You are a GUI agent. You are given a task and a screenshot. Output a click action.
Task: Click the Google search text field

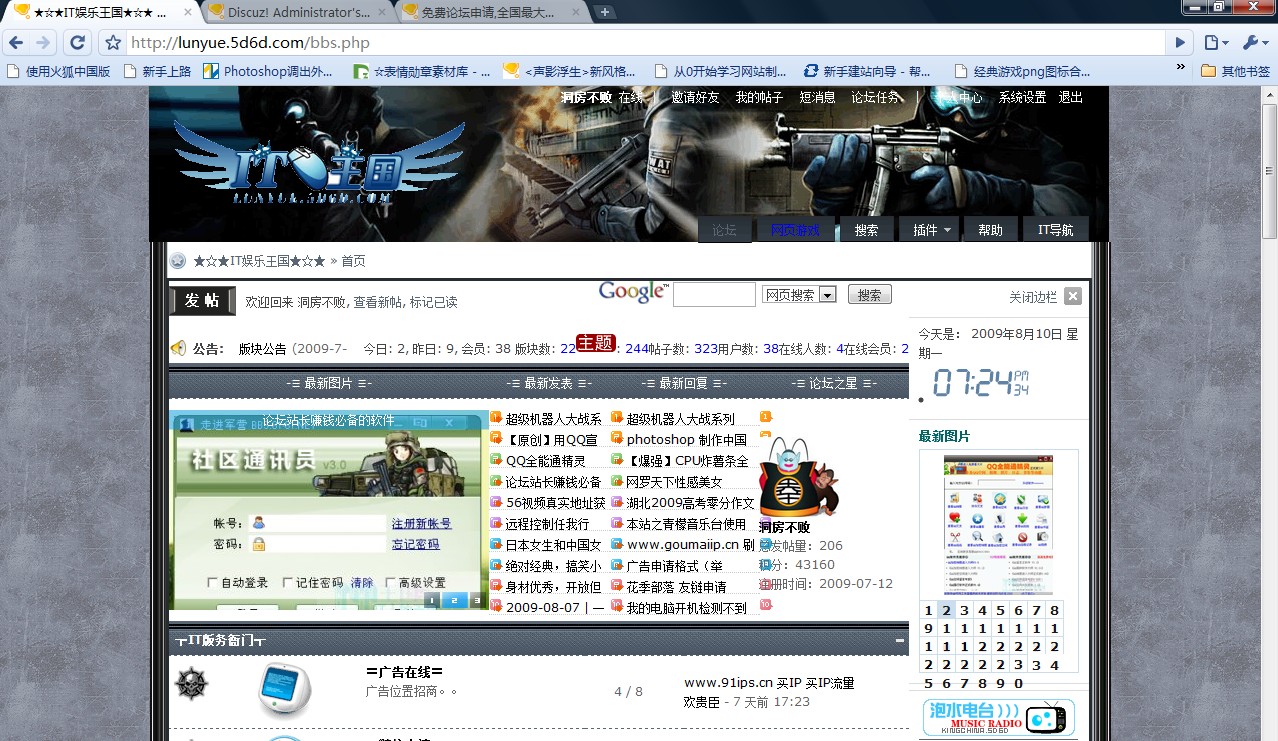(x=714, y=295)
